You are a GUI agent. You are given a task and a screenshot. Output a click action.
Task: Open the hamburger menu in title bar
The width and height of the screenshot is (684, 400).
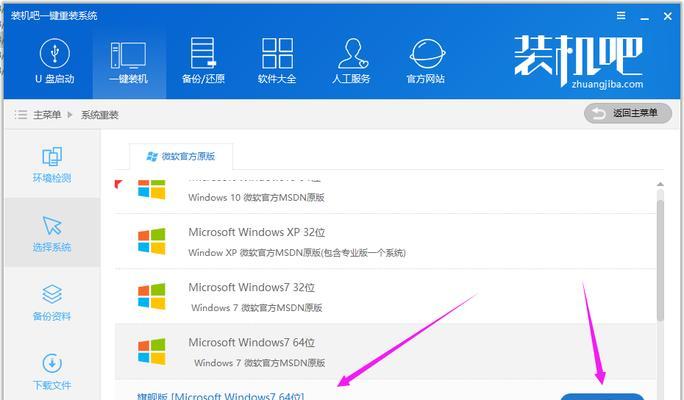tap(621, 16)
